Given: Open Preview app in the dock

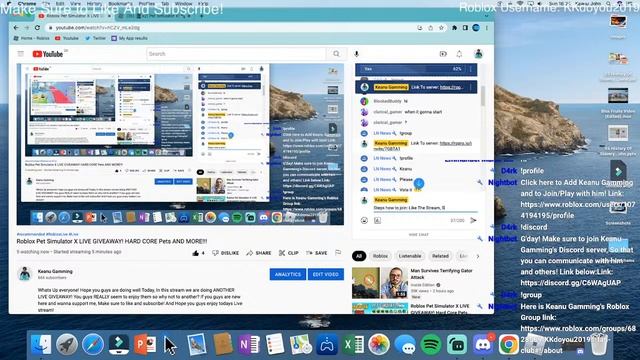Looking at the screenshot, I should [x=197, y=345].
